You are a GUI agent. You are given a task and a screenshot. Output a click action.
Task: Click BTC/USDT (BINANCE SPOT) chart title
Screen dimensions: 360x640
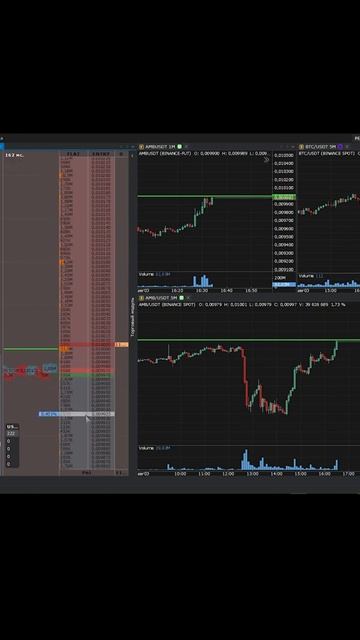click(327, 153)
